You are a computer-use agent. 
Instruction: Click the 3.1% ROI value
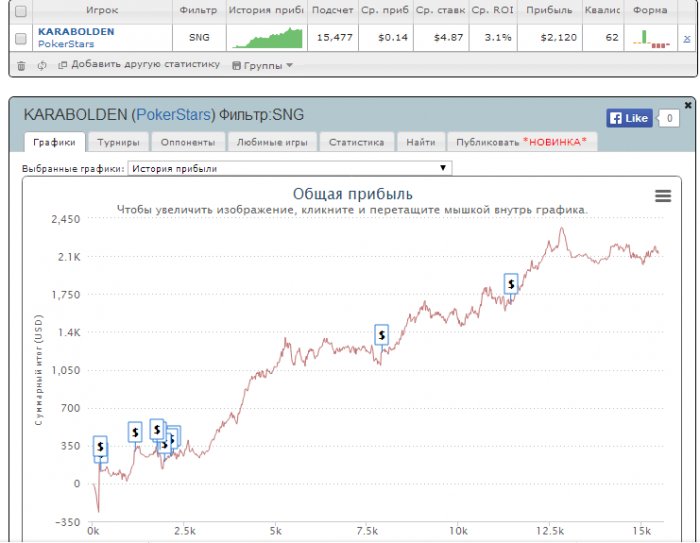coord(498,38)
